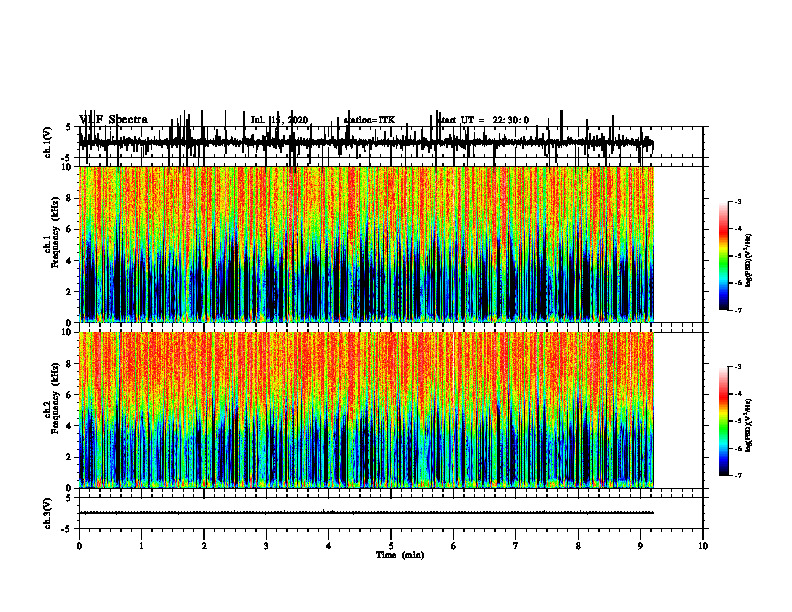Click the "-5" tick label of ch.3(V) axis
Screen dimensions: 792x612
tap(68, 529)
